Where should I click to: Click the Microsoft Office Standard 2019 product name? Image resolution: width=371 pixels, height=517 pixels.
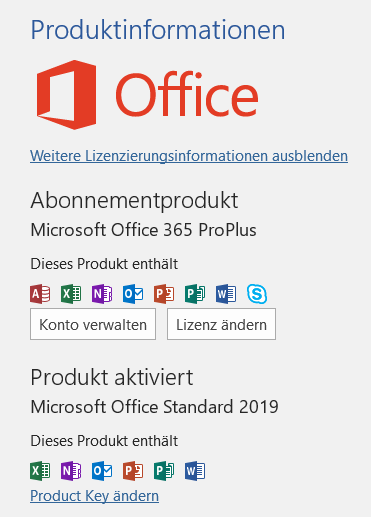pyautogui.click(x=154, y=407)
